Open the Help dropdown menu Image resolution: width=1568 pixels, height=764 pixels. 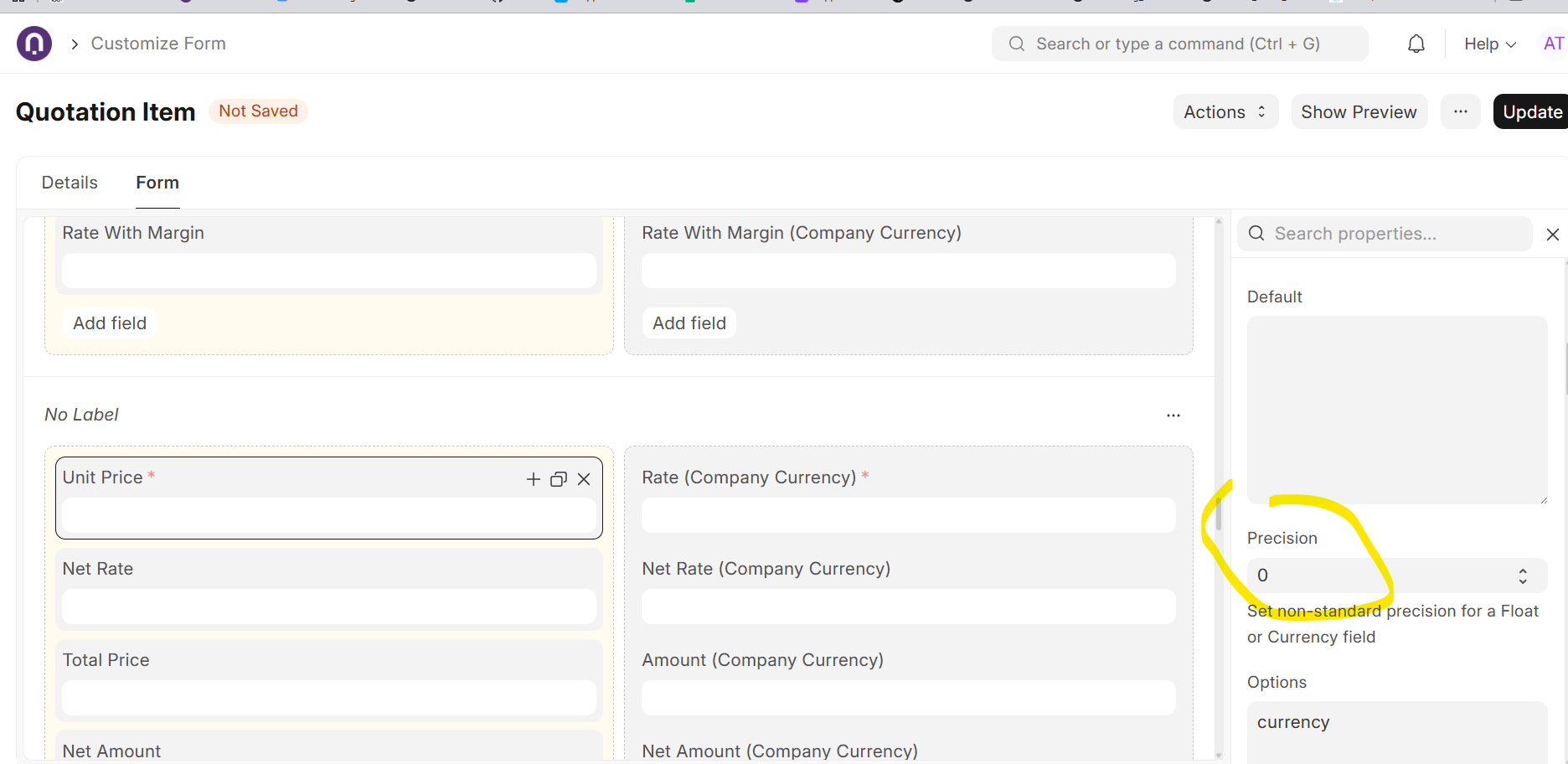1489,44
